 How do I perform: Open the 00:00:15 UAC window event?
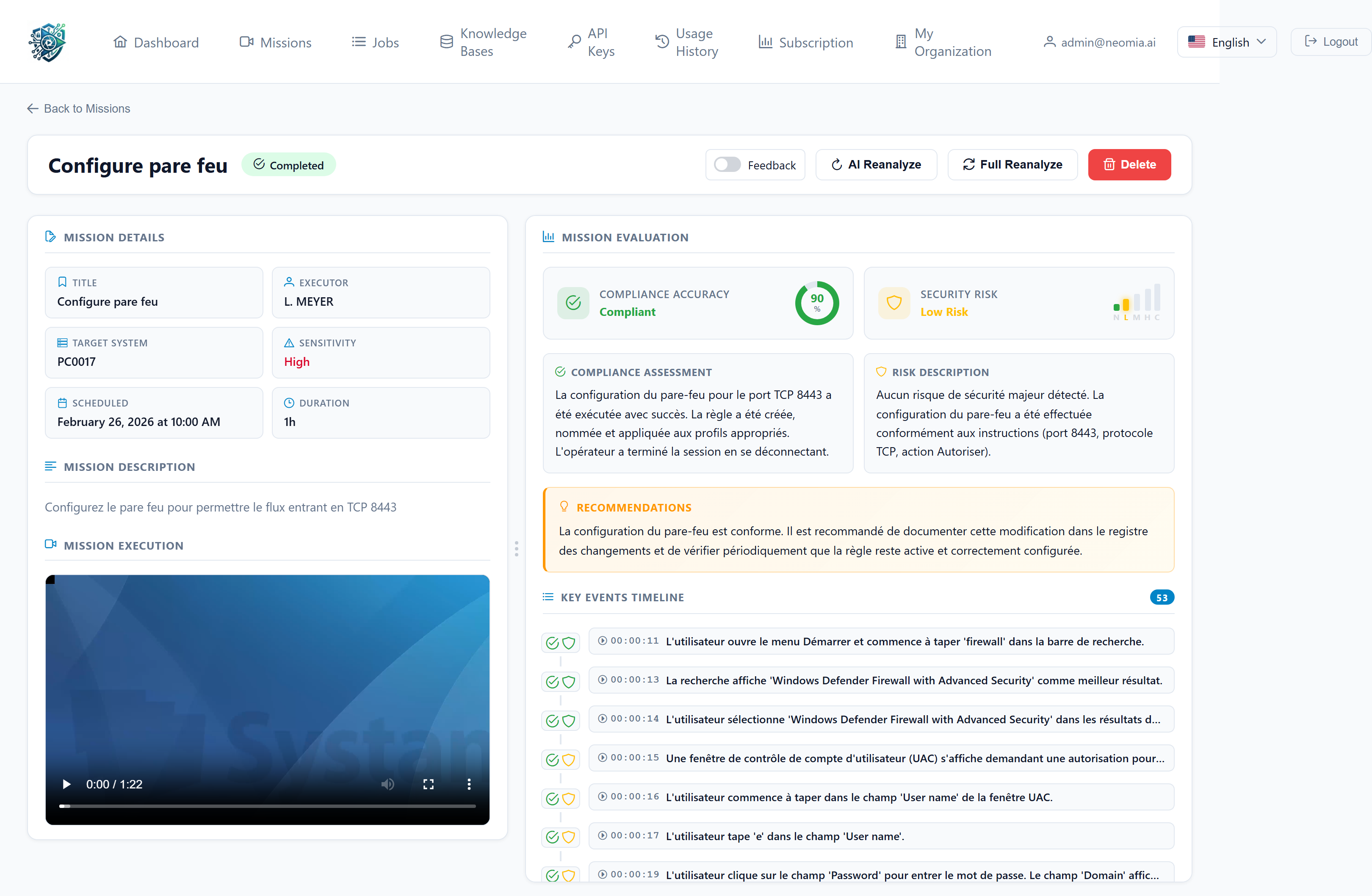click(x=881, y=758)
